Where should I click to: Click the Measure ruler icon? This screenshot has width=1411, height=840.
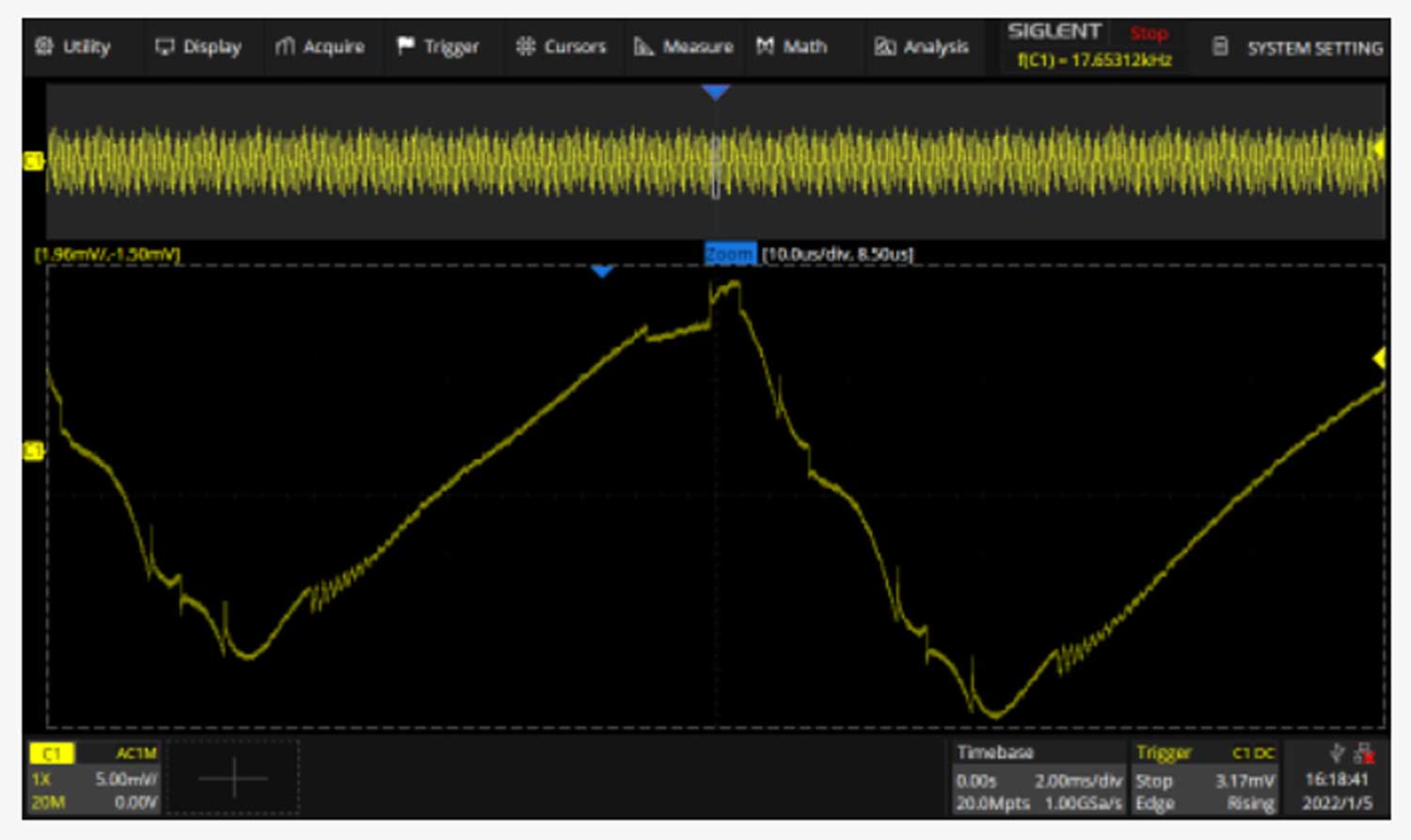click(643, 46)
